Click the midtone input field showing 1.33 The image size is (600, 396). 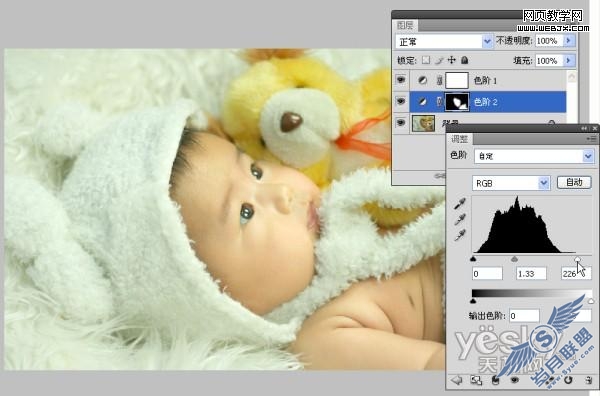click(x=531, y=274)
